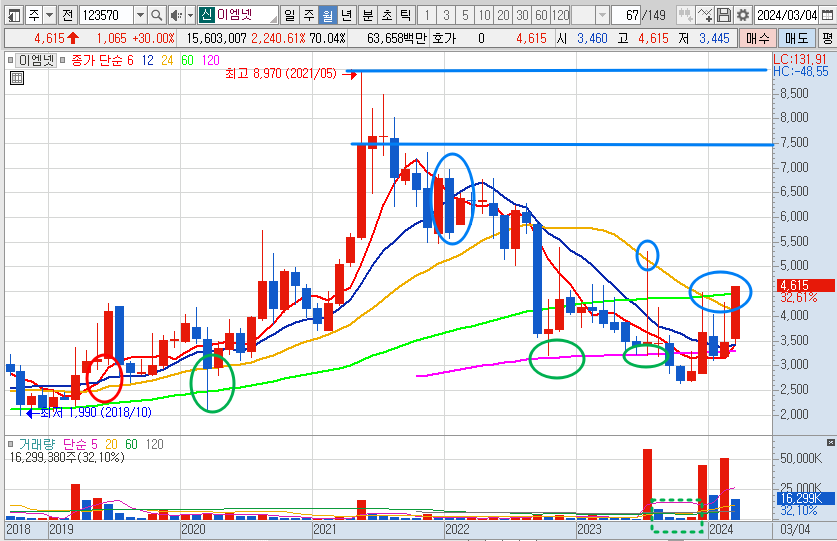The height and width of the screenshot is (541, 837).
Task: Select interval 10 button
Action: coord(485,15)
